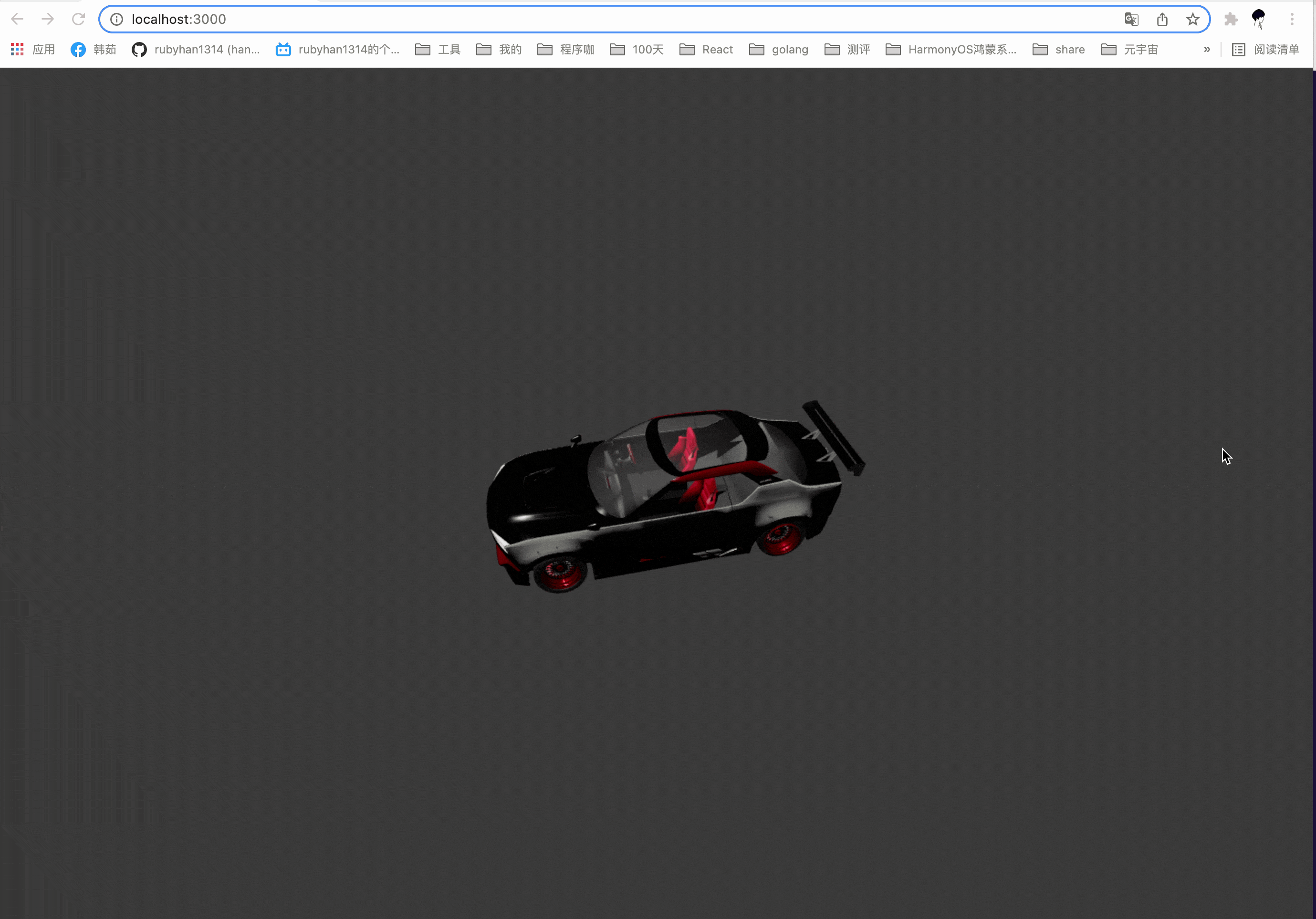
Task: Bookmark this page with star
Action: (1193, 19)
